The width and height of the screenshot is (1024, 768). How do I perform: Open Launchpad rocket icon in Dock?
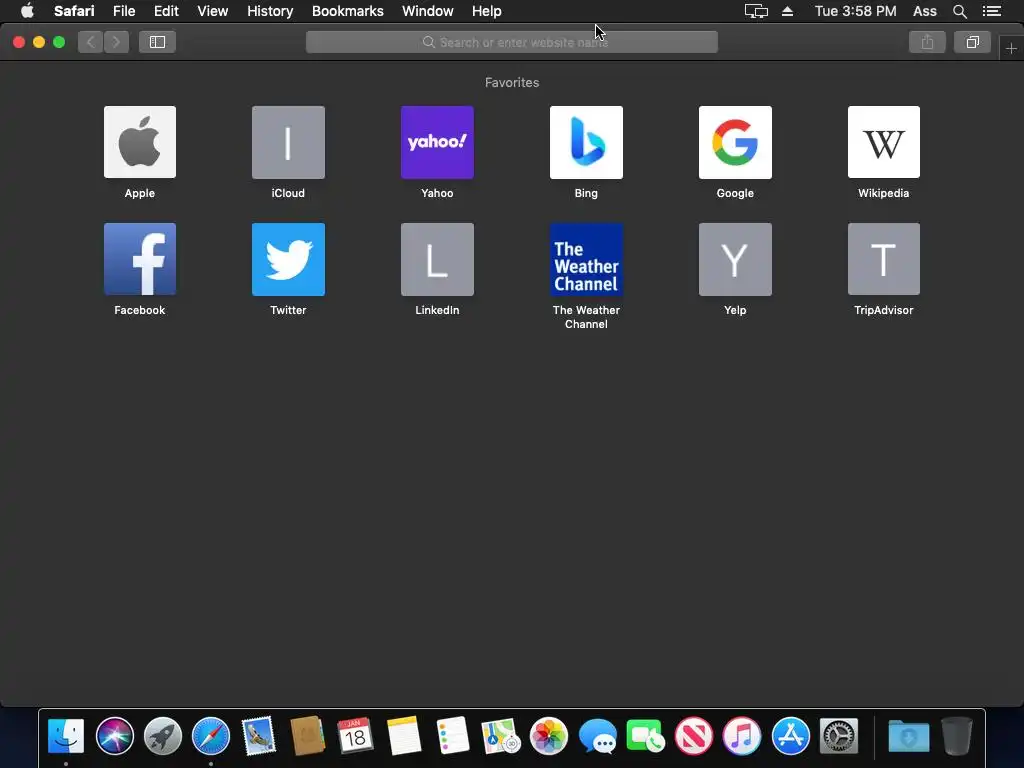click(x=163, y=736)
